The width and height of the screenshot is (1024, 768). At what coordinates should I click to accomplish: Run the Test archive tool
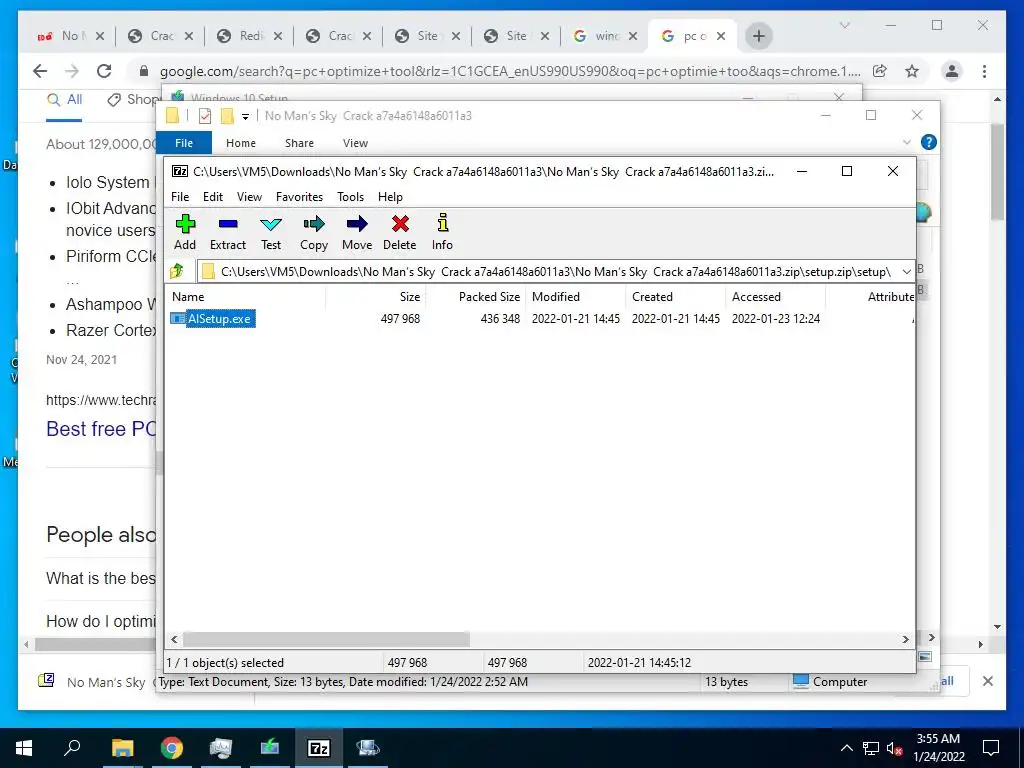(x=271, y=232)
